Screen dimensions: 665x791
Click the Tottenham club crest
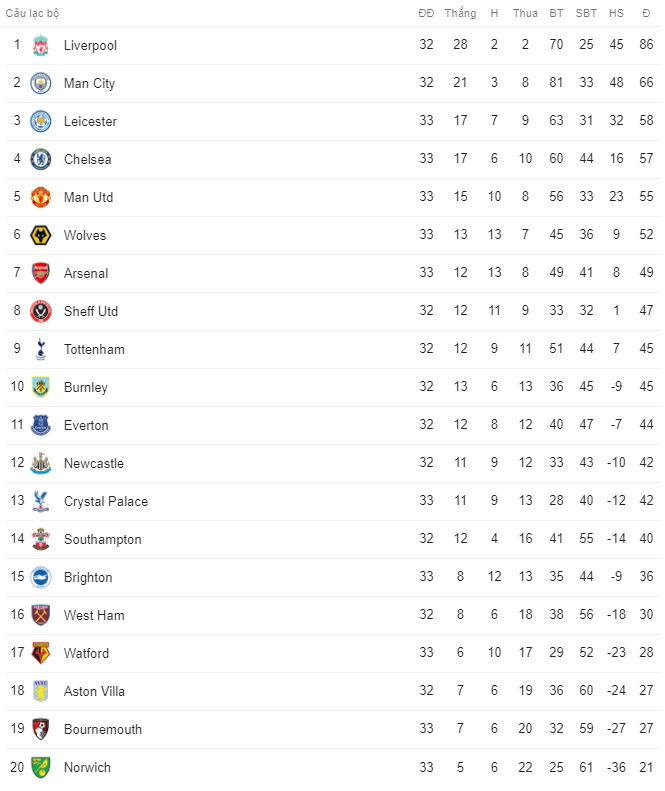pos(41,349)
